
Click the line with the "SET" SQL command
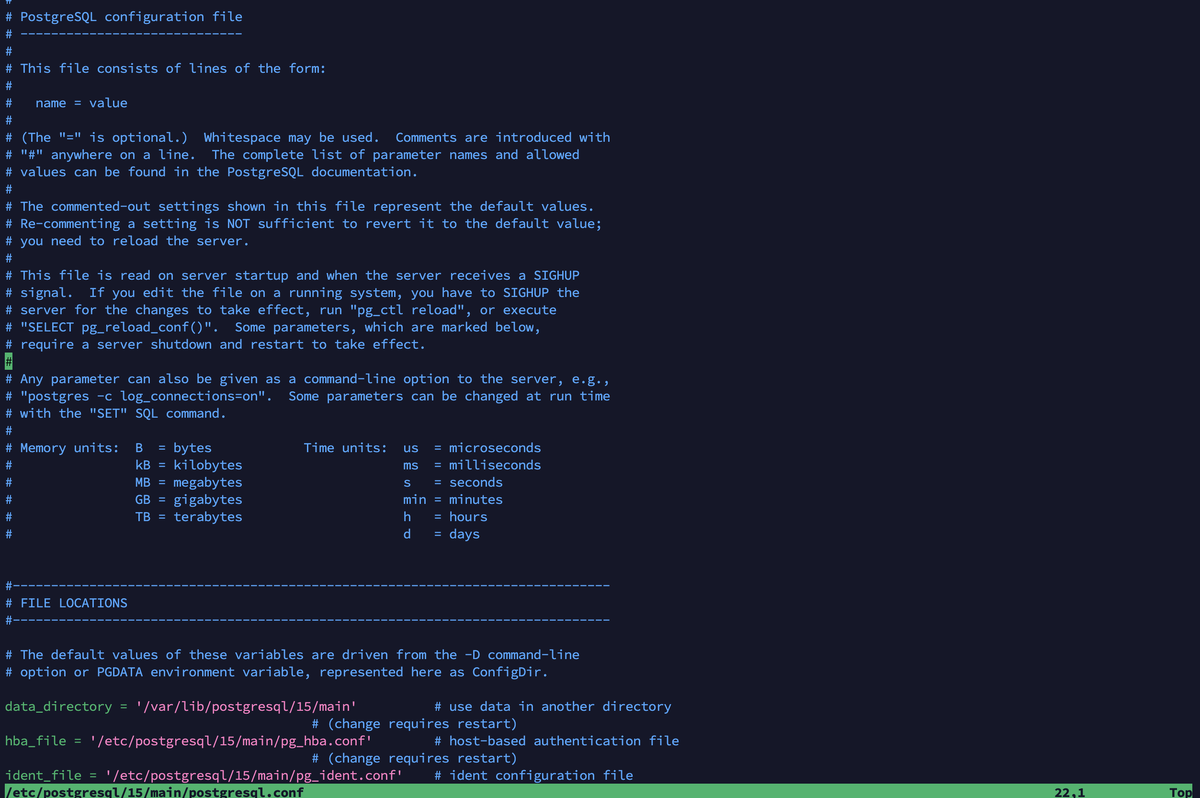(115, 413)
